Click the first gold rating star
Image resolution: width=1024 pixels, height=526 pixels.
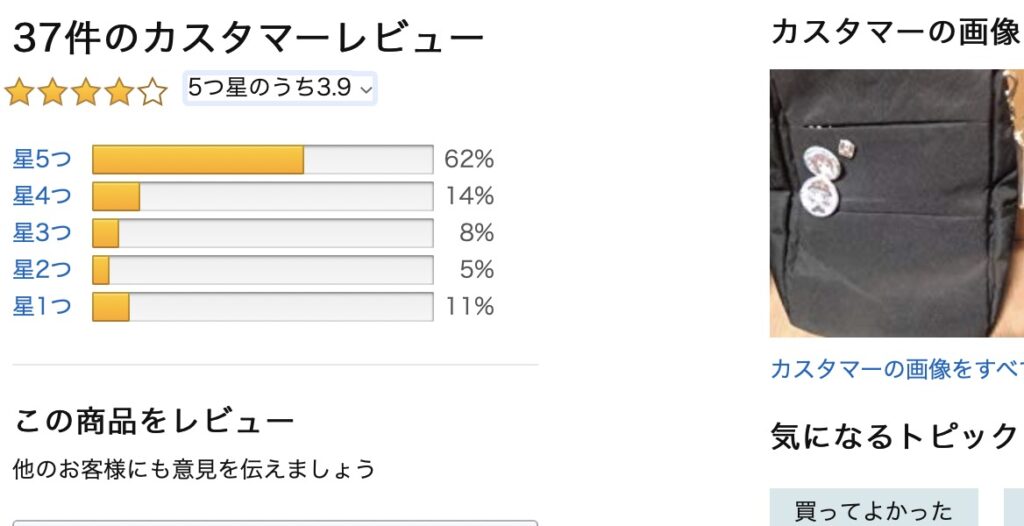click(20, 91)
